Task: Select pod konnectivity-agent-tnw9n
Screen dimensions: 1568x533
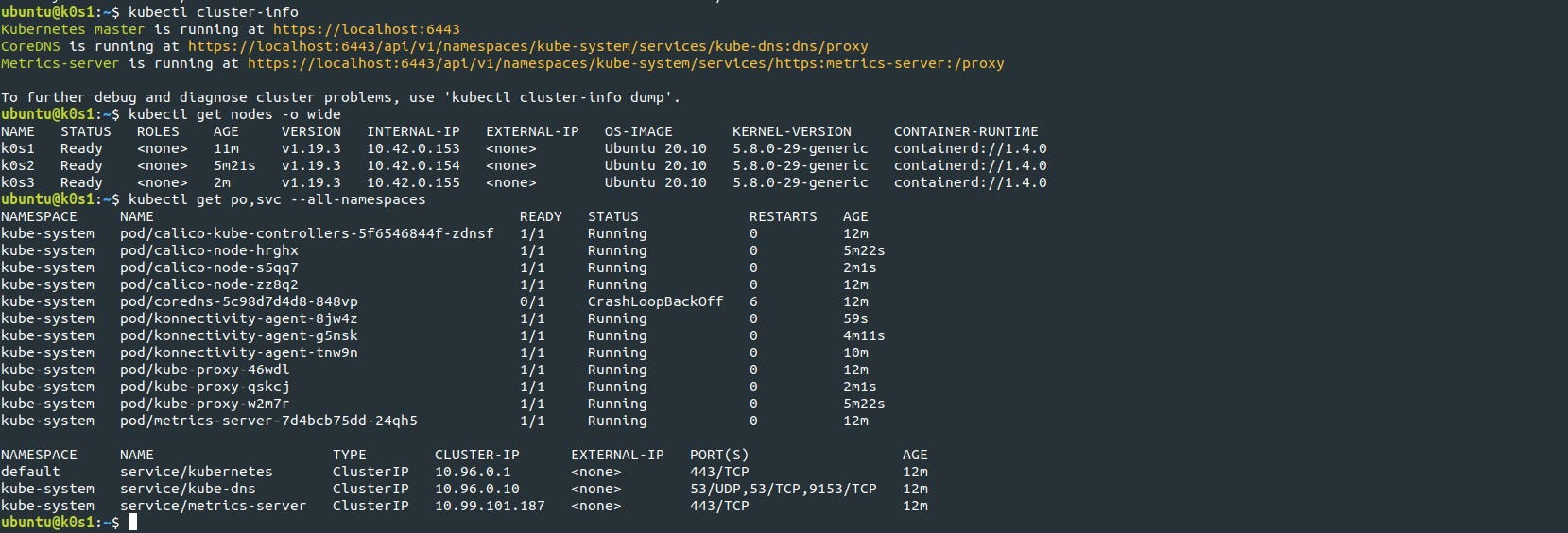Action: click(x=239, y=352)
